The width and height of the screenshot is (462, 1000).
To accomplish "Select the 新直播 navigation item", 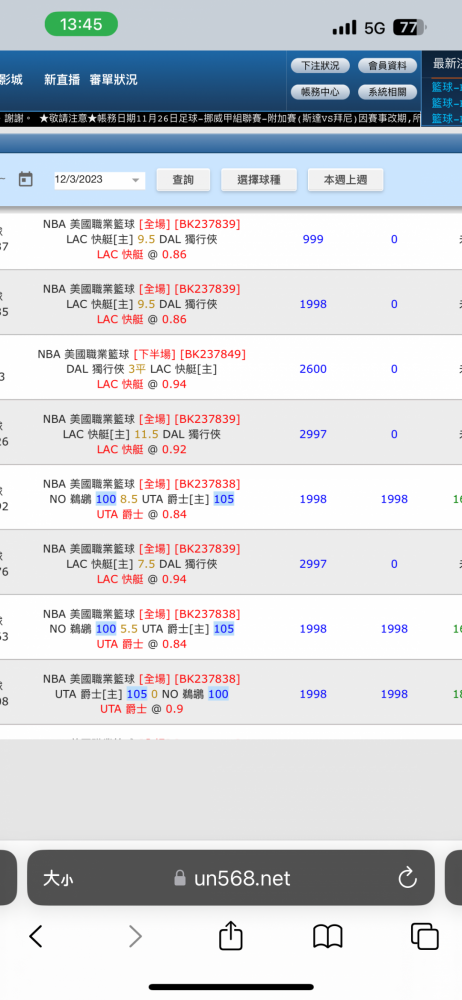I will tap(62, 80).
